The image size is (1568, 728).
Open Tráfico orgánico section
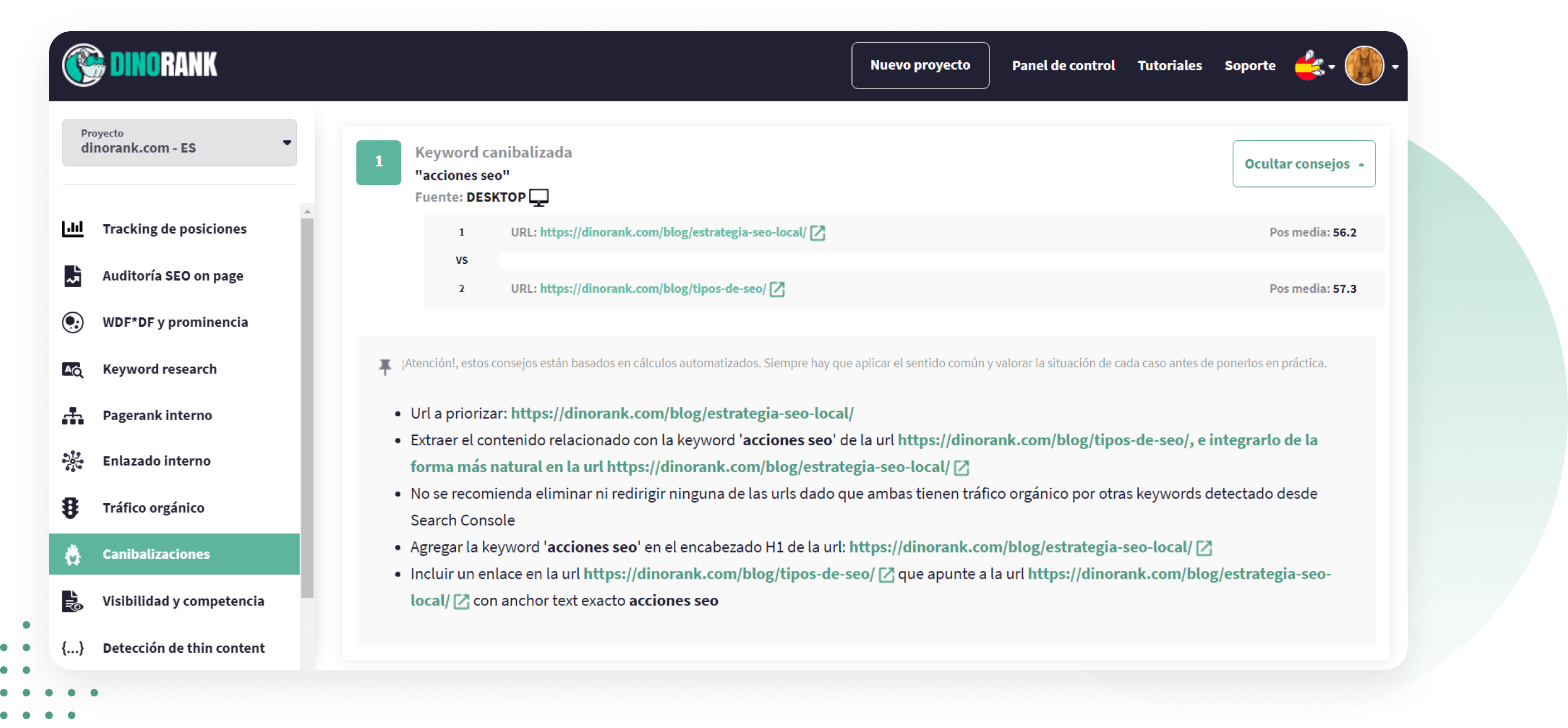[x=153, y=508]
